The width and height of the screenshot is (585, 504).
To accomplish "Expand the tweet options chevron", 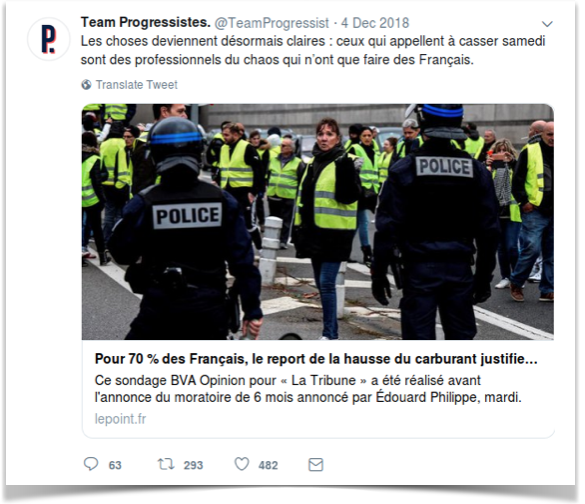I will click(547, 24).
